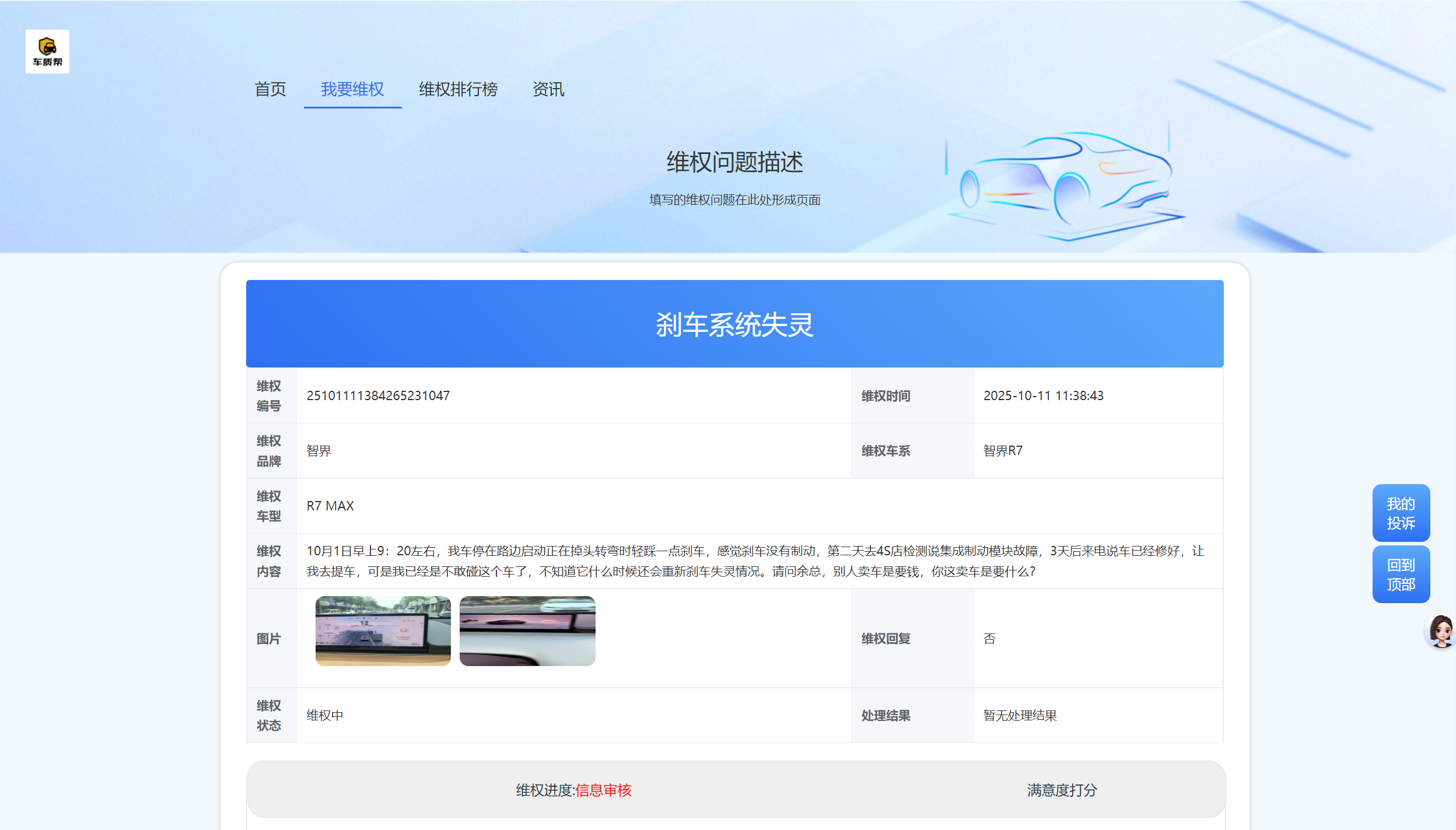Click the complaint number 251011113842652231047
The image size is (1456, 830).
tap(378, 395)
